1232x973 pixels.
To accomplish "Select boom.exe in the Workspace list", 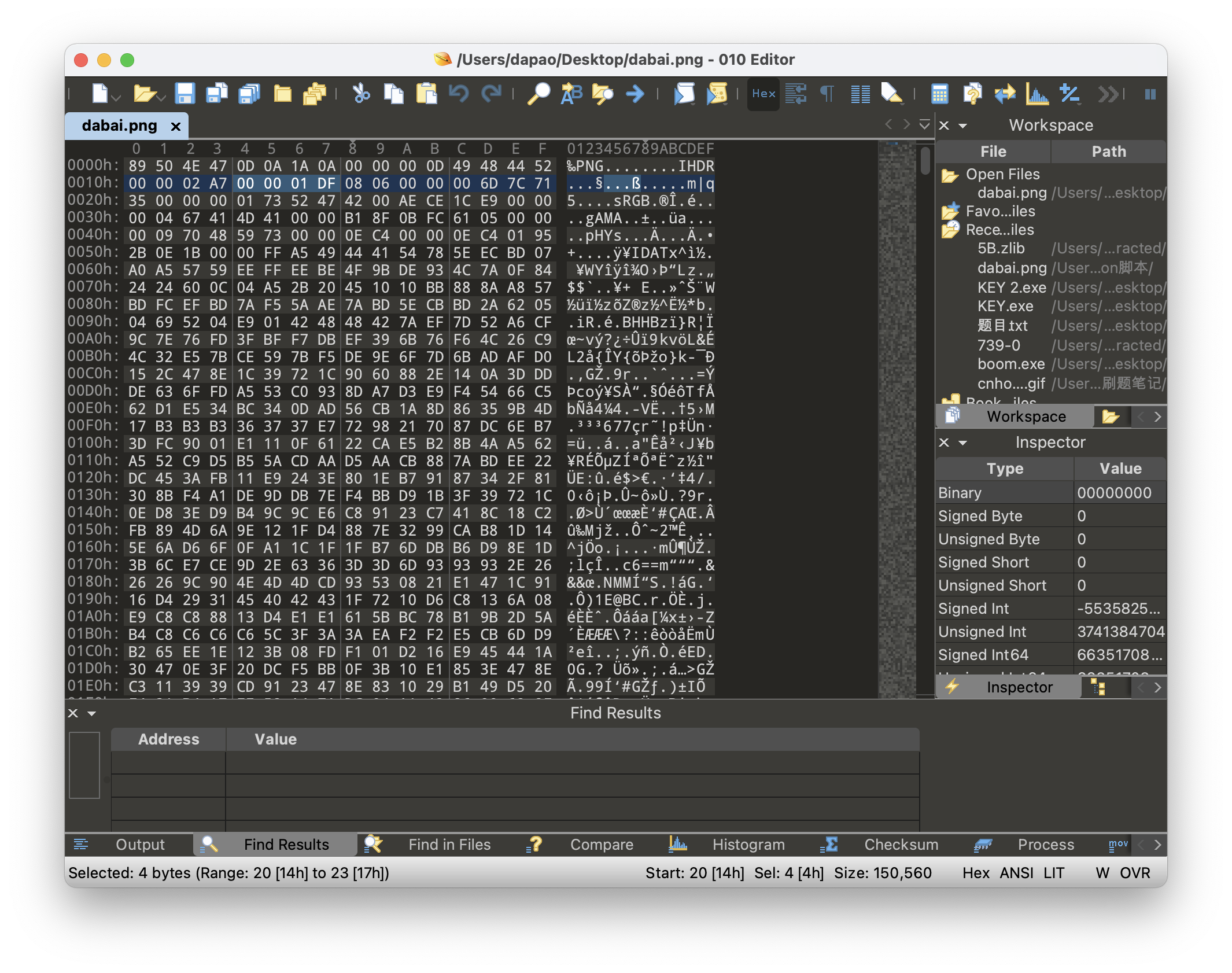I will (x=1011, y=364).
